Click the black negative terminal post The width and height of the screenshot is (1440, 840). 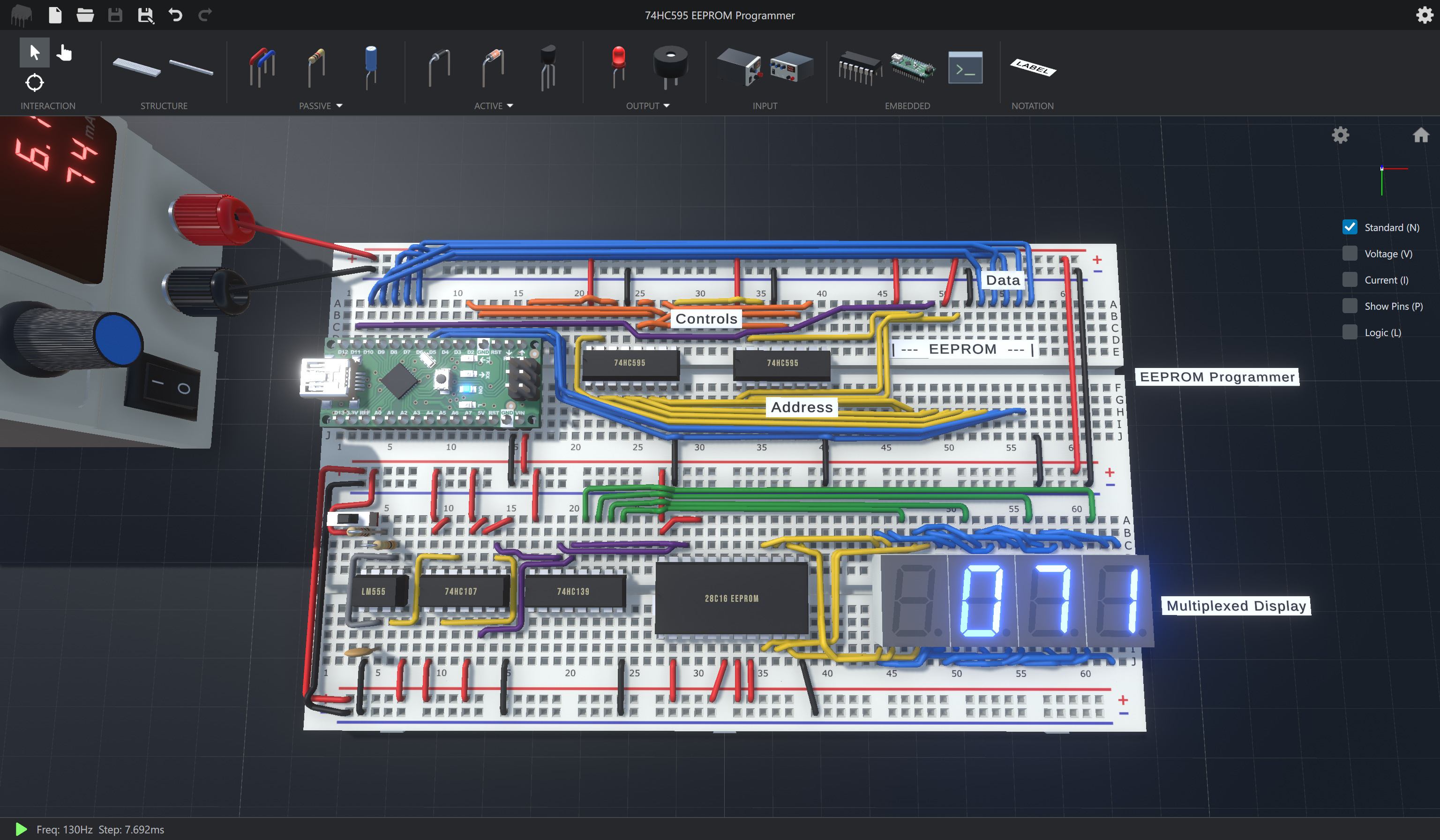(x=206, y=292)
